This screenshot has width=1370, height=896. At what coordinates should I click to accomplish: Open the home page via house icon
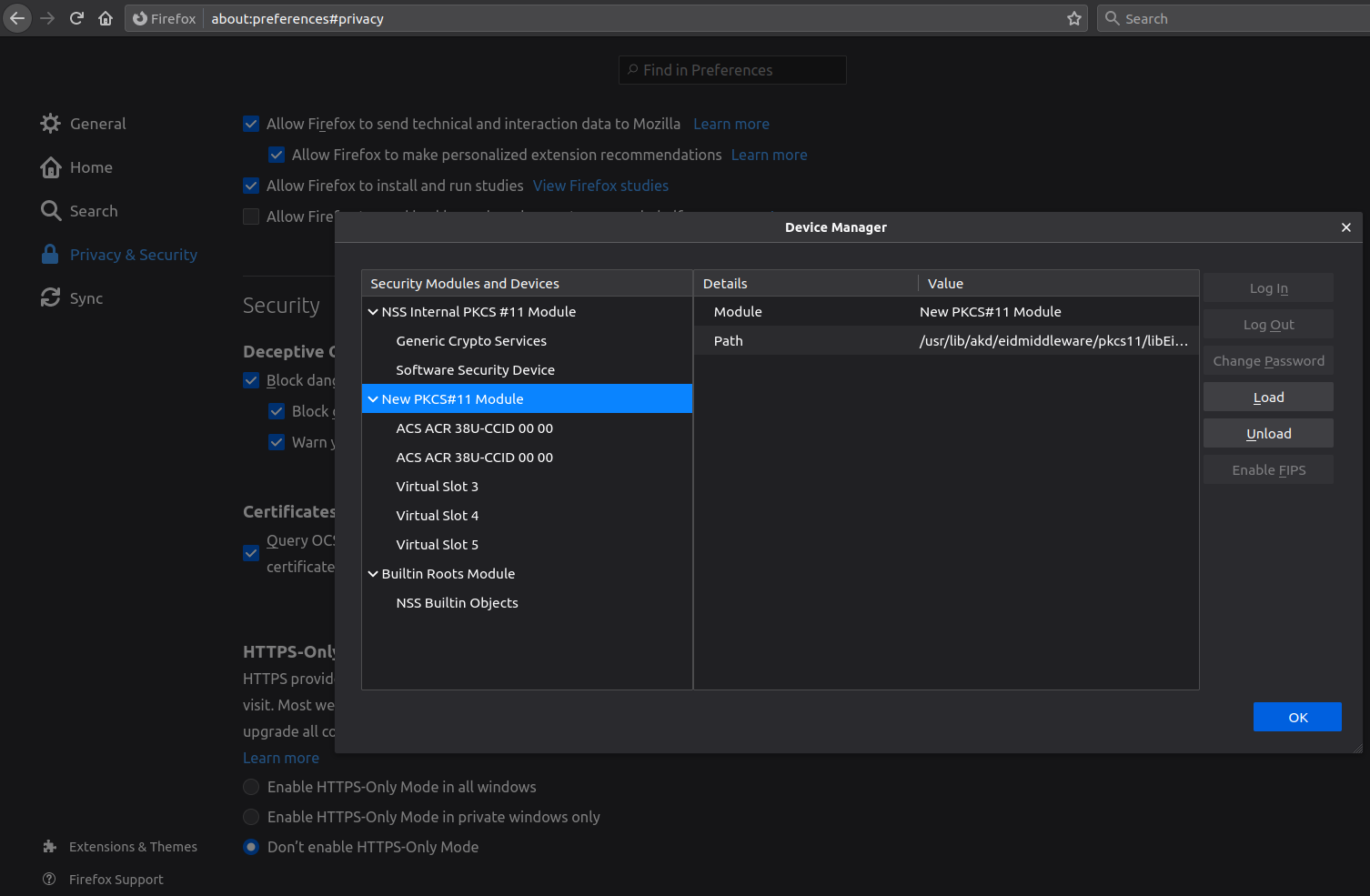point(106,18)
